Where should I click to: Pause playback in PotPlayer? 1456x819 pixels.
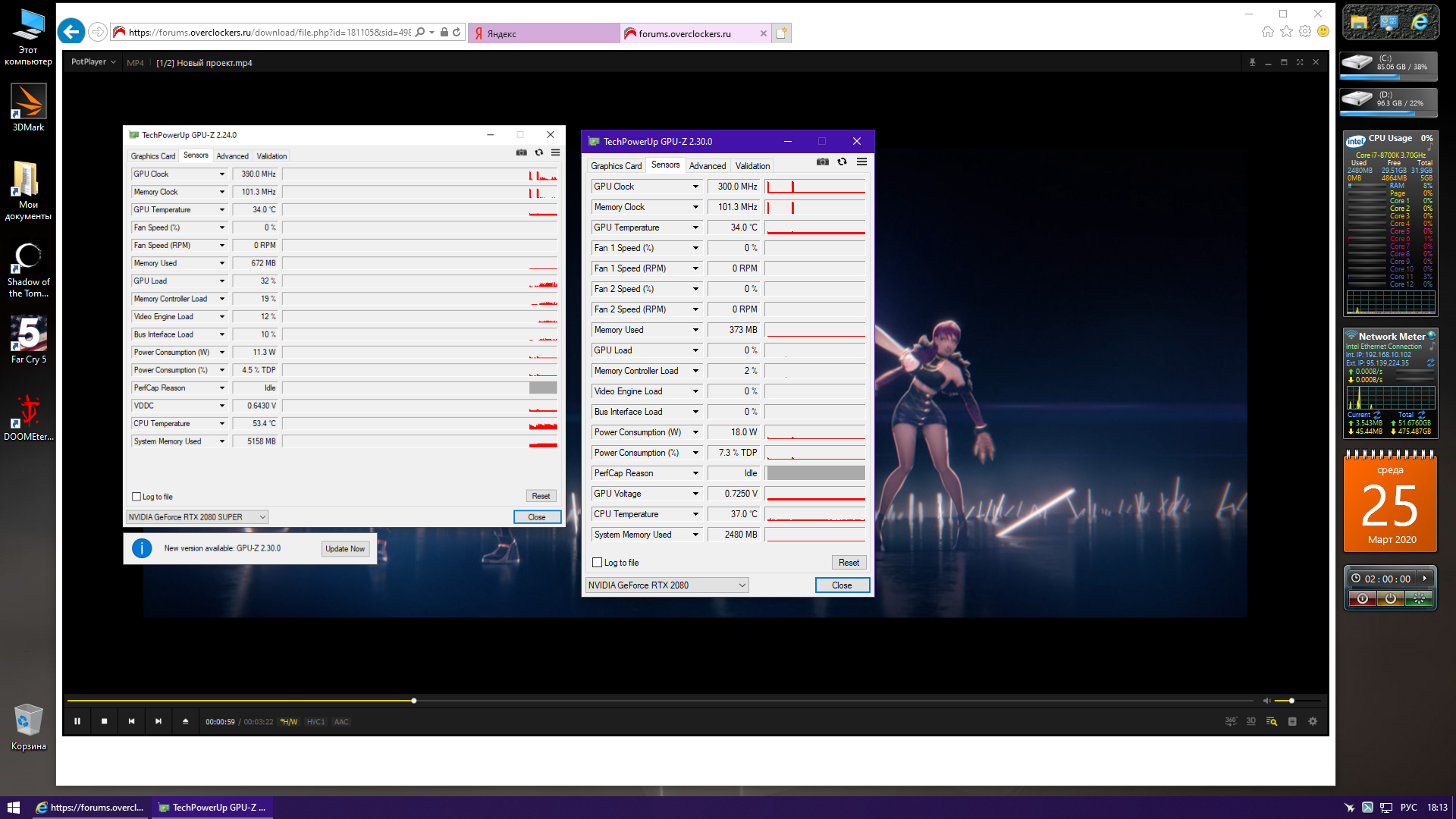pos(77,721)
